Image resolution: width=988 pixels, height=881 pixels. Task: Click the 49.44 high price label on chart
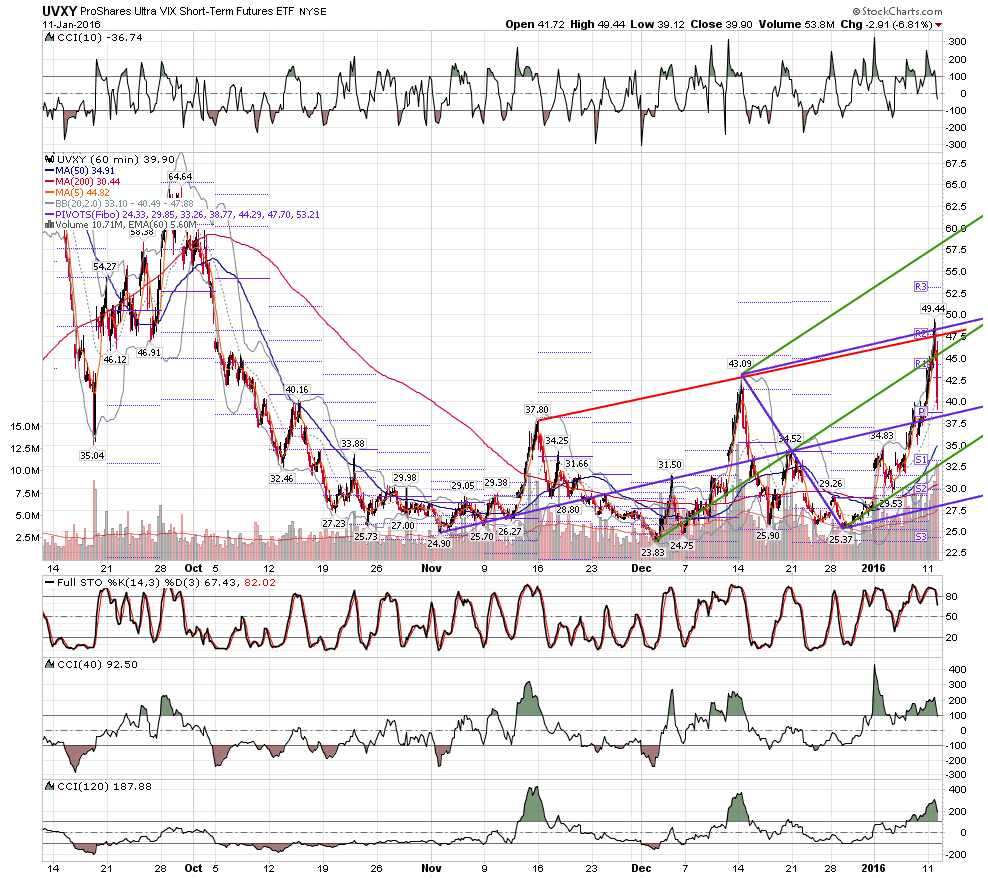[x=933, y=308]
